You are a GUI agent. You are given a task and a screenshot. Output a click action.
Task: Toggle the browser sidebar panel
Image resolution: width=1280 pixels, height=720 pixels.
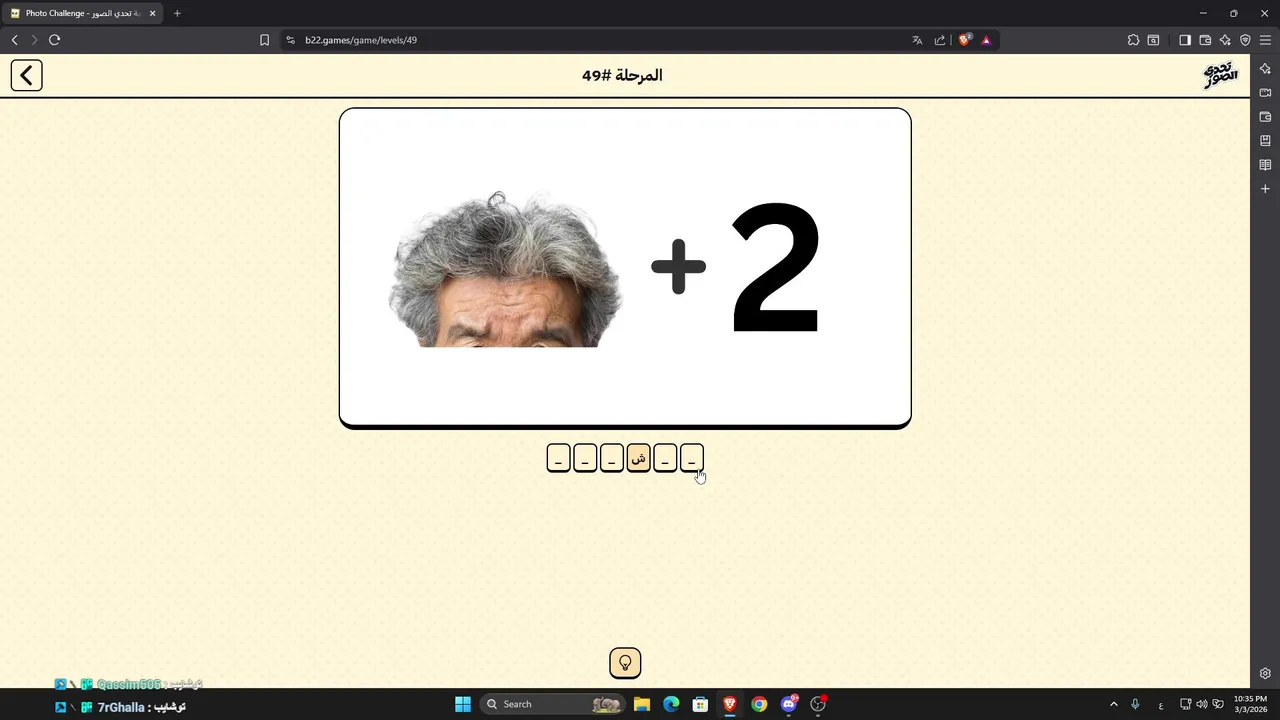click(1185, 40)
